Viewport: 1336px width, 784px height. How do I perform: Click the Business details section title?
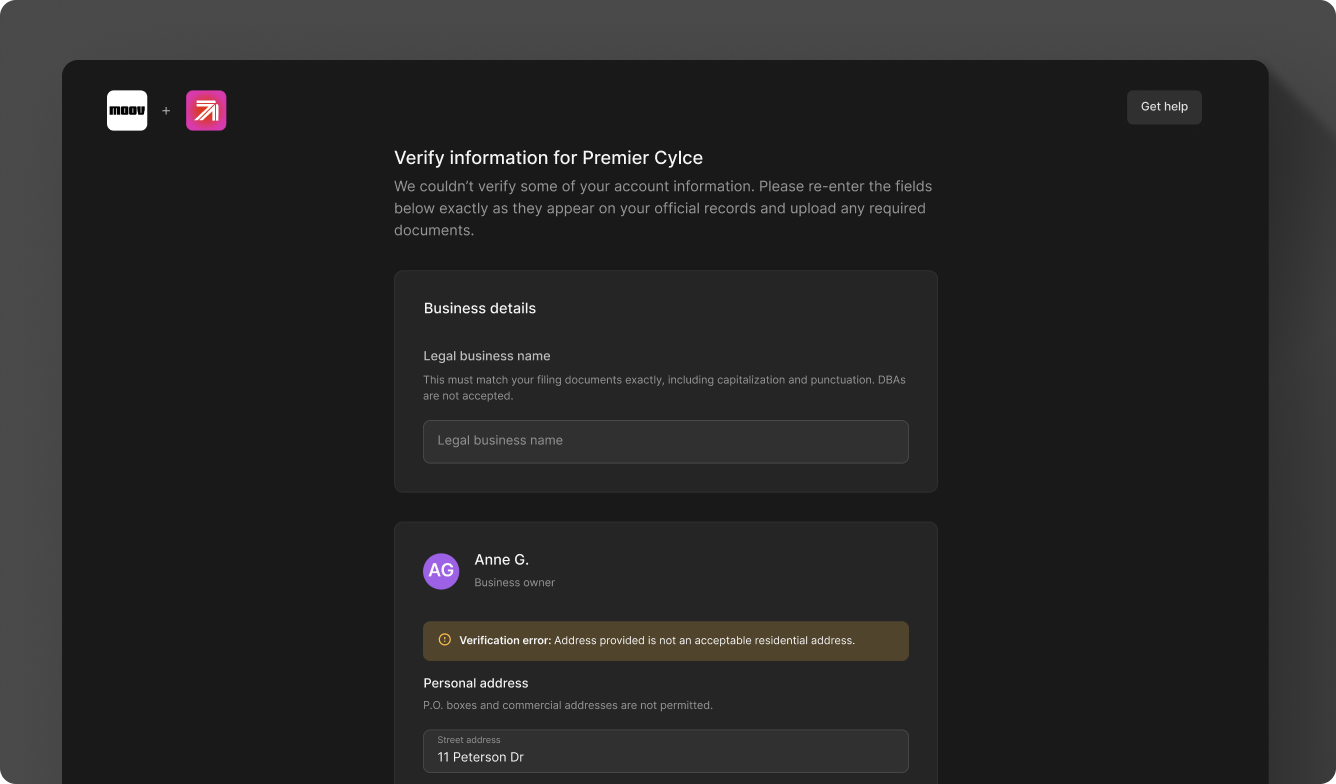click(480, 308)
